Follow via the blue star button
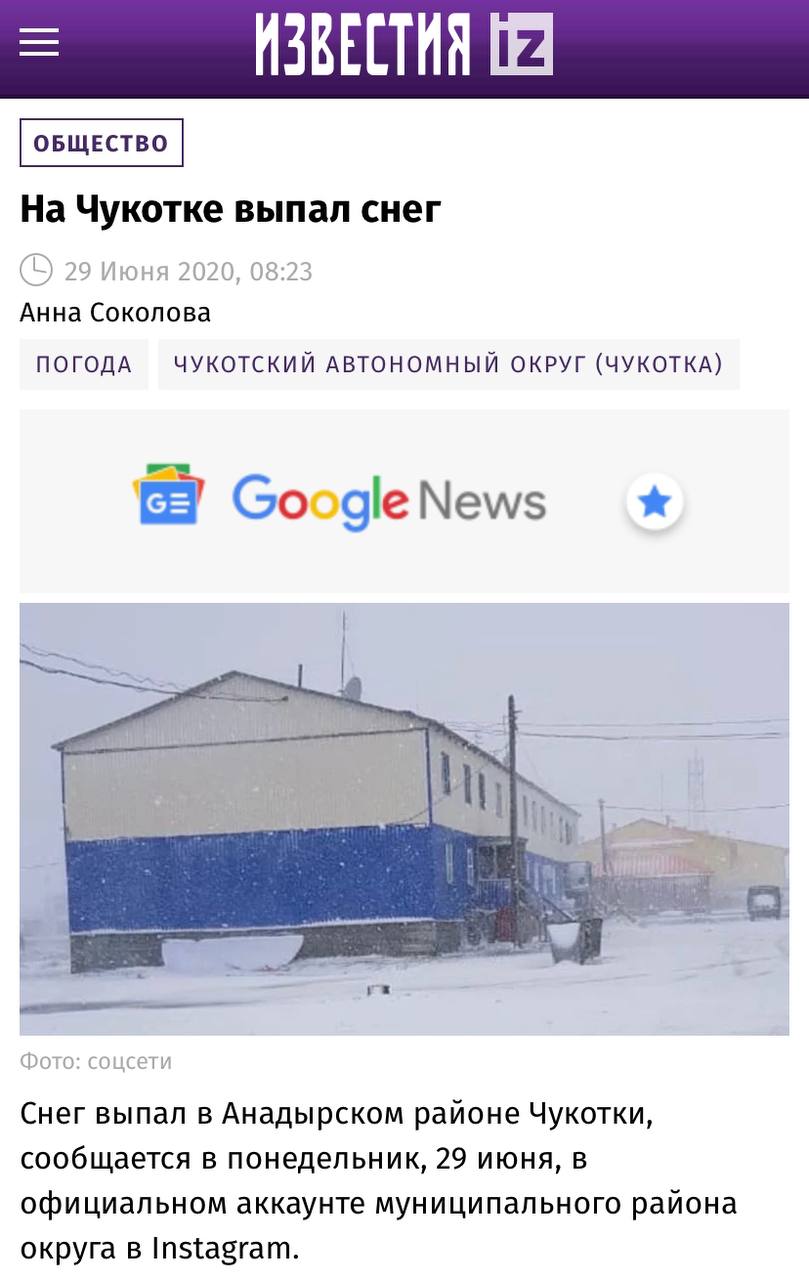Screen dimensions: 809x1280 (655, 501)
